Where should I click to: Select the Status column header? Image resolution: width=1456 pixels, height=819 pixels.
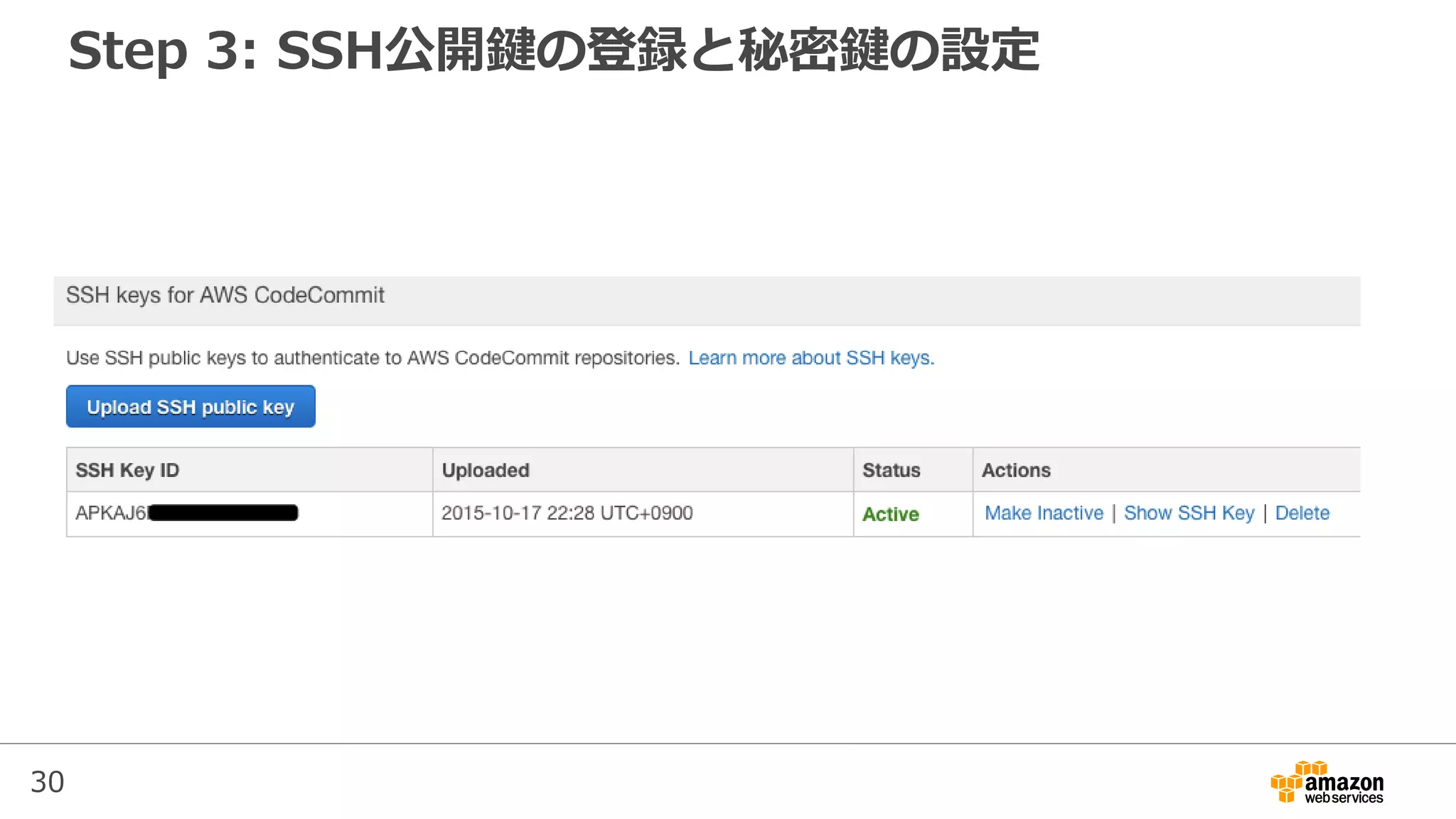click(913, 470)
